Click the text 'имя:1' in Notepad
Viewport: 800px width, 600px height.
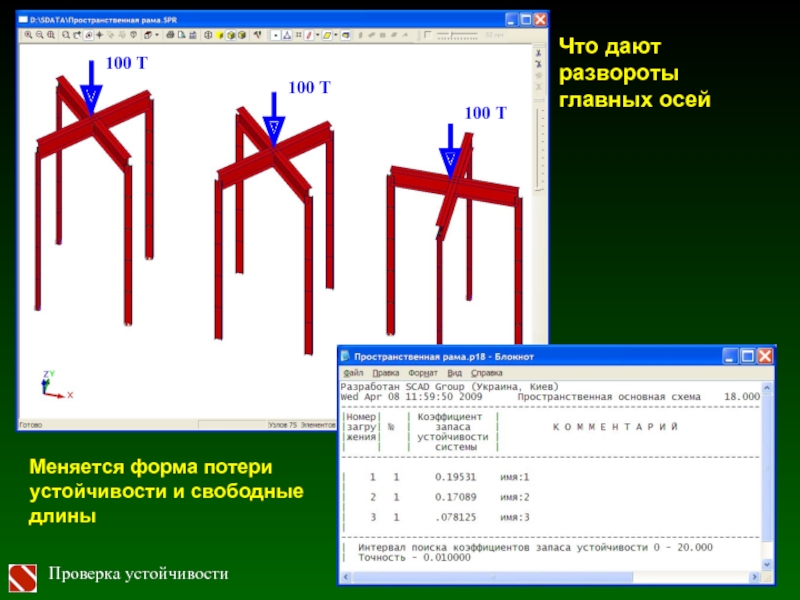pos(514,477)
